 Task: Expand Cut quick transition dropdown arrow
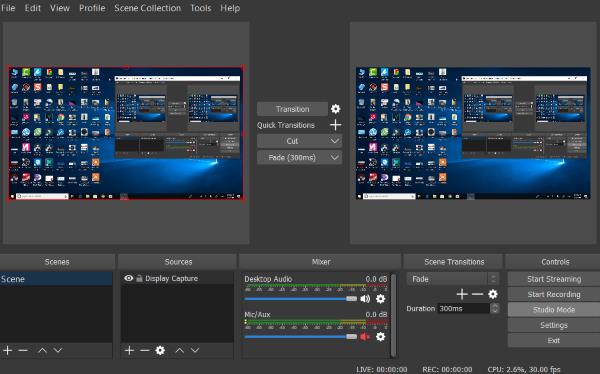pos(334,141)
